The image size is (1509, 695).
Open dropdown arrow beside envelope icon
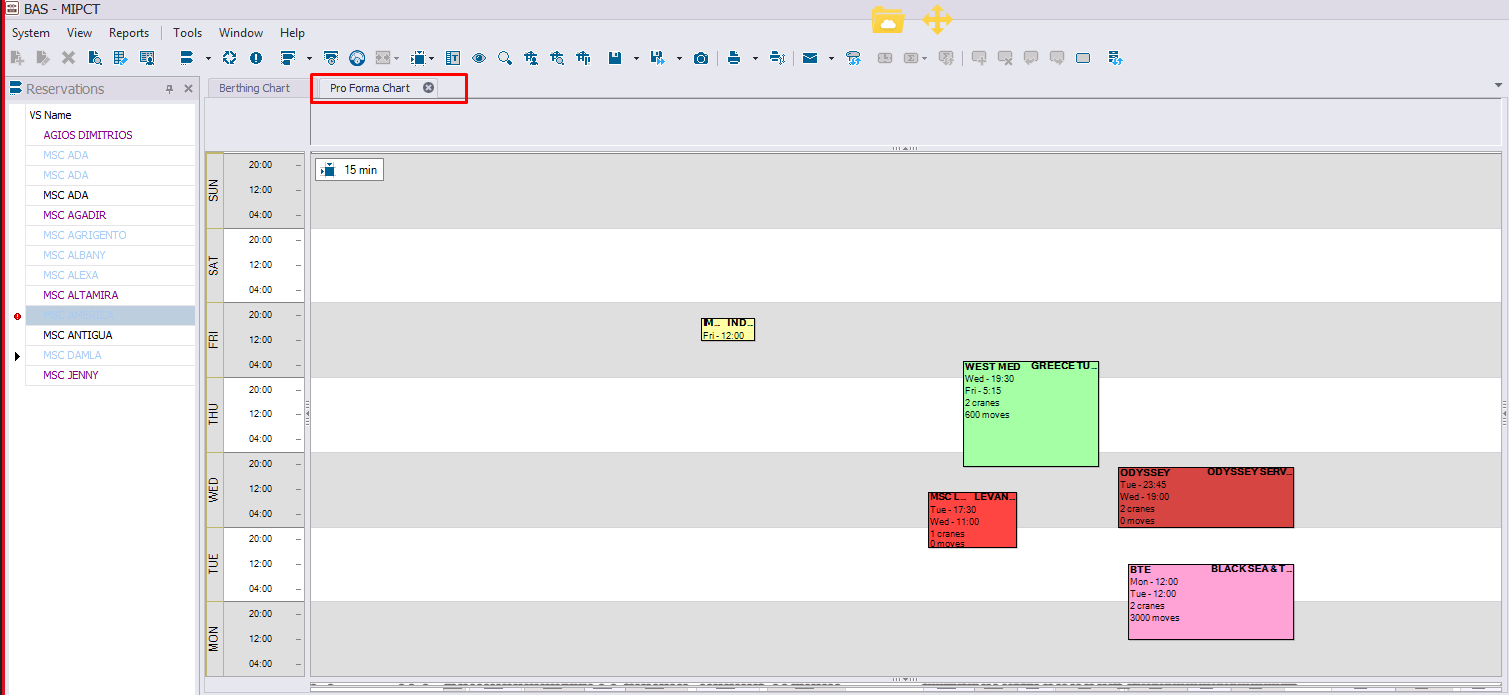click(831, 58)
